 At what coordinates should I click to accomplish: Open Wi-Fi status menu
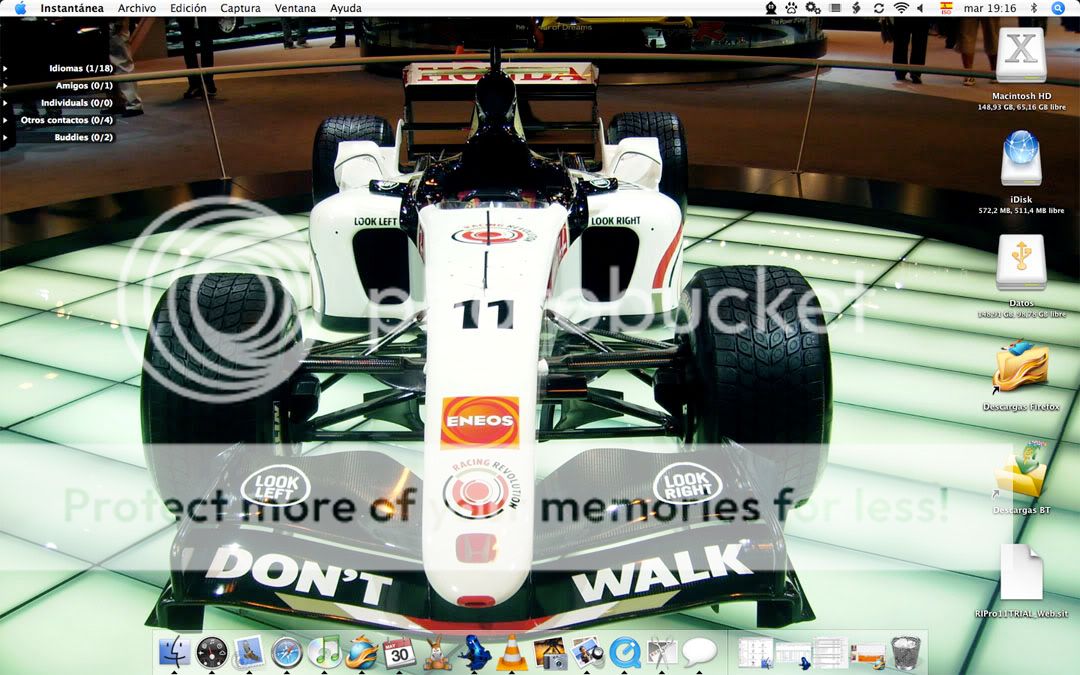(x=901, y=8)
